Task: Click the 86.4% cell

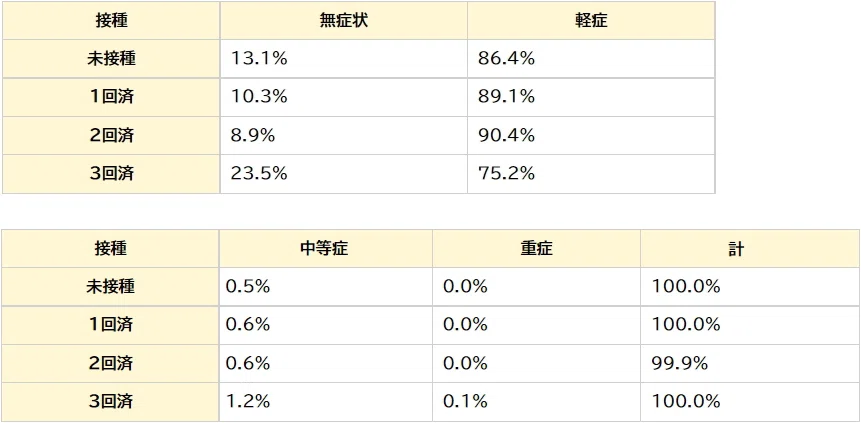Action: (591, 59)
